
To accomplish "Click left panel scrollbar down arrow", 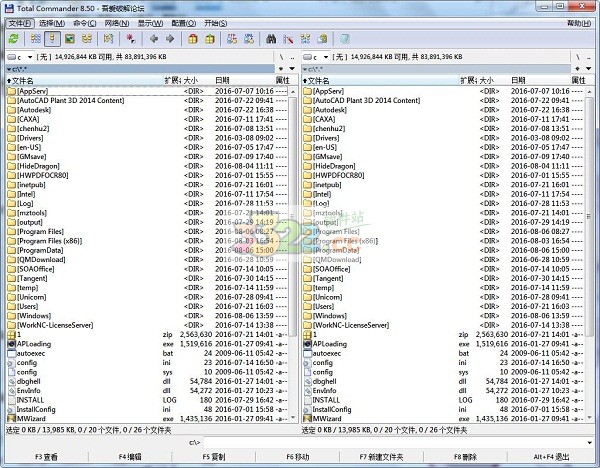I will 293,418.
